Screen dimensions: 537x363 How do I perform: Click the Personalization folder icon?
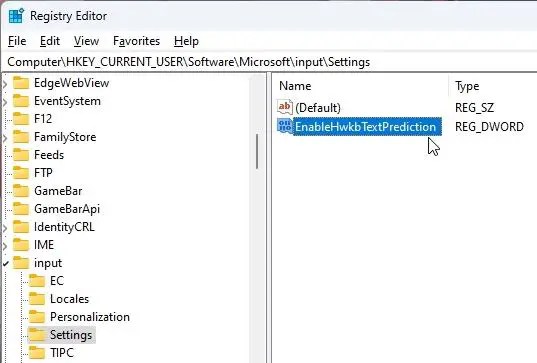tap(37, 317)
